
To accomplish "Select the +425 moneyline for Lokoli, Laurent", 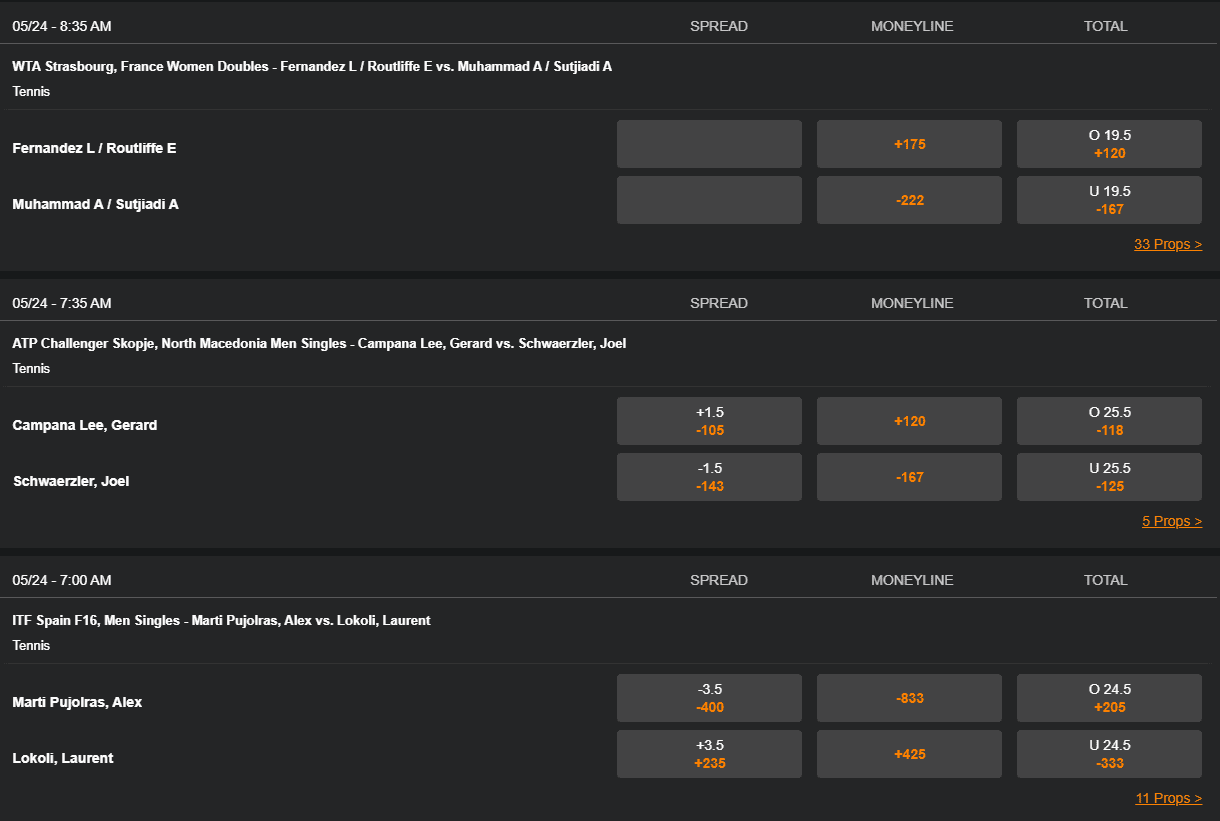I will click(909, 753).
